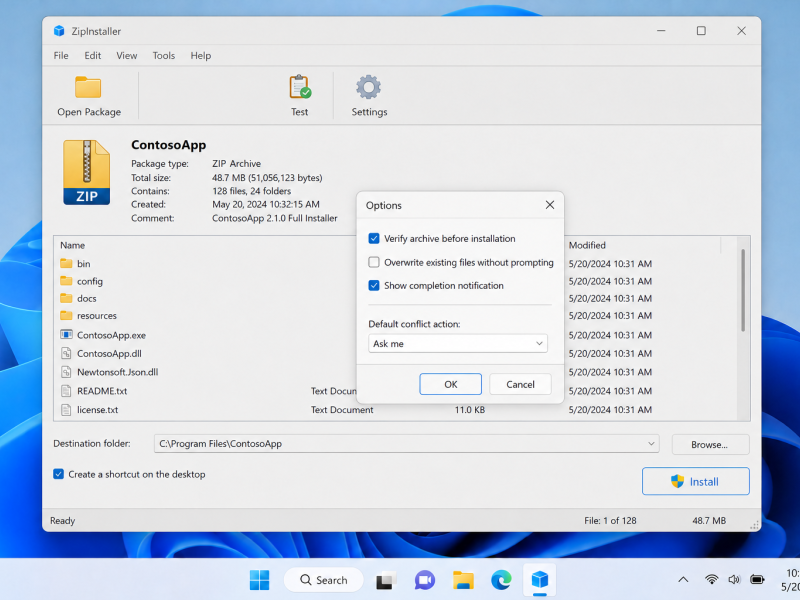This screenshot has height=600, width=800.
Task: Expand the Destination folder dropdown arrow
Action: tap(651, 443)
